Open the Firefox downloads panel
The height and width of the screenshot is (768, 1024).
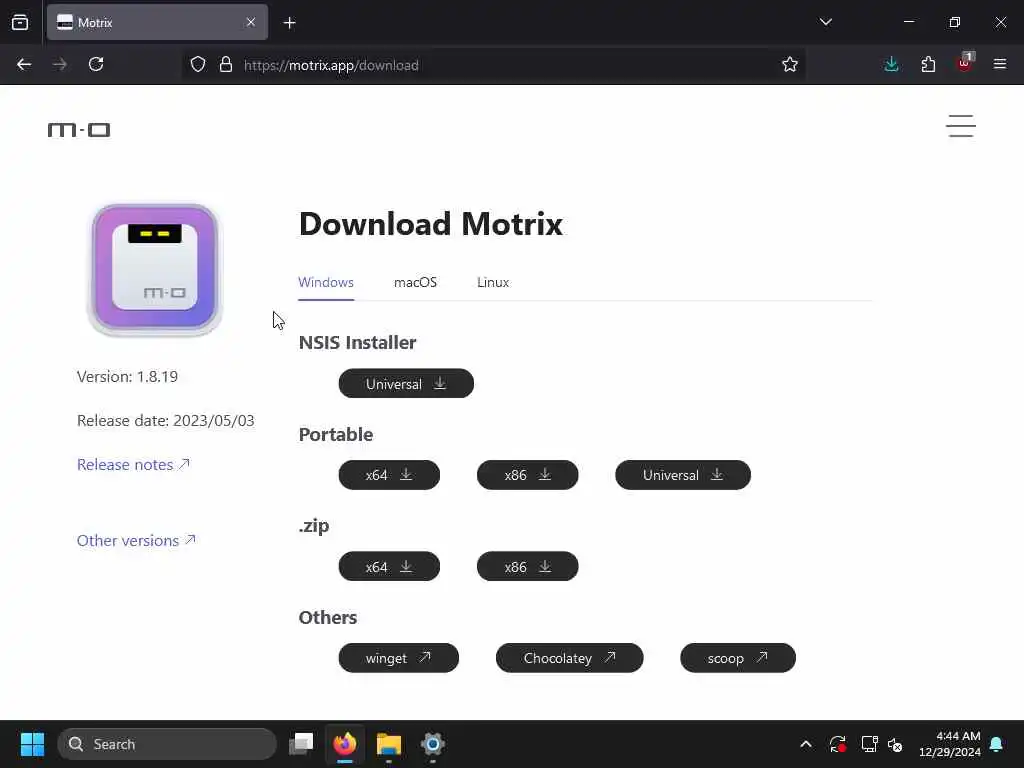point(891,64)
